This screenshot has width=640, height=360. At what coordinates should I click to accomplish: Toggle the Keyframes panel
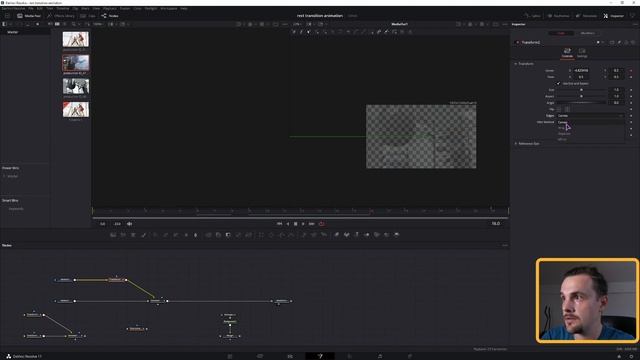coord(558,16)
